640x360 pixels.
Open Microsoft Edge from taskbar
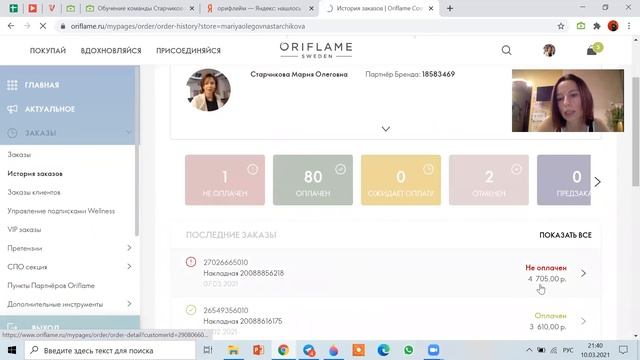[x=383, y=350]
